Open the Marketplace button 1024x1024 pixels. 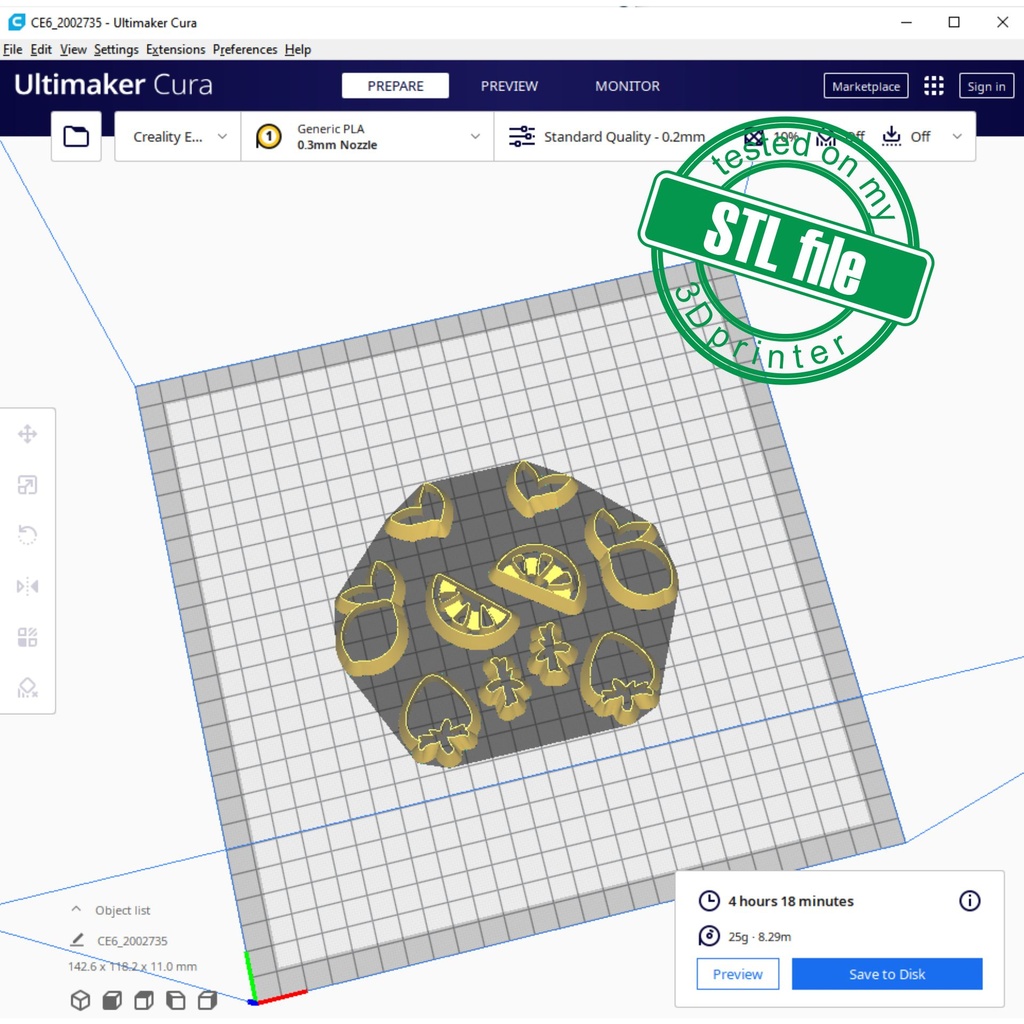click(866, 86)
